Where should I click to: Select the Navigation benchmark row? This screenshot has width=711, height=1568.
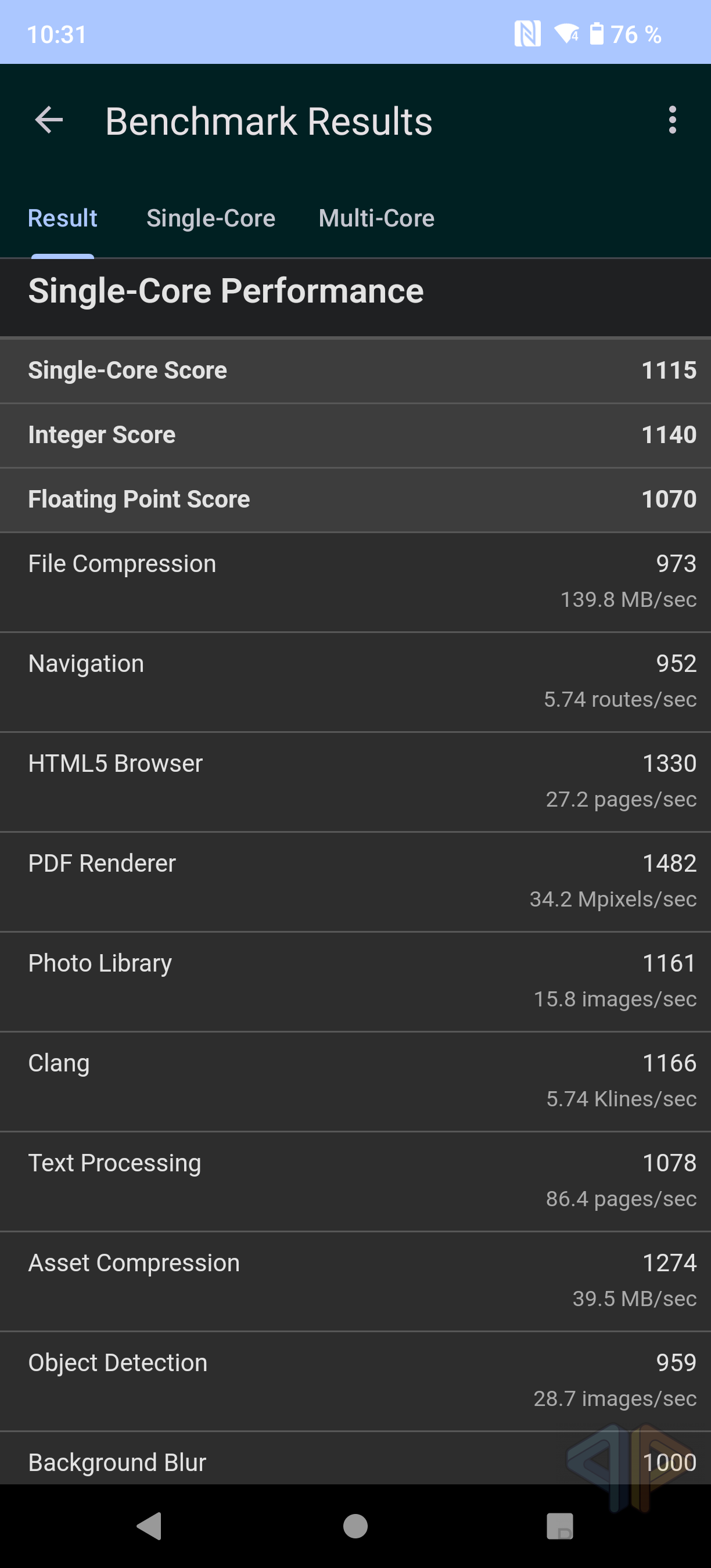[355, 682]
